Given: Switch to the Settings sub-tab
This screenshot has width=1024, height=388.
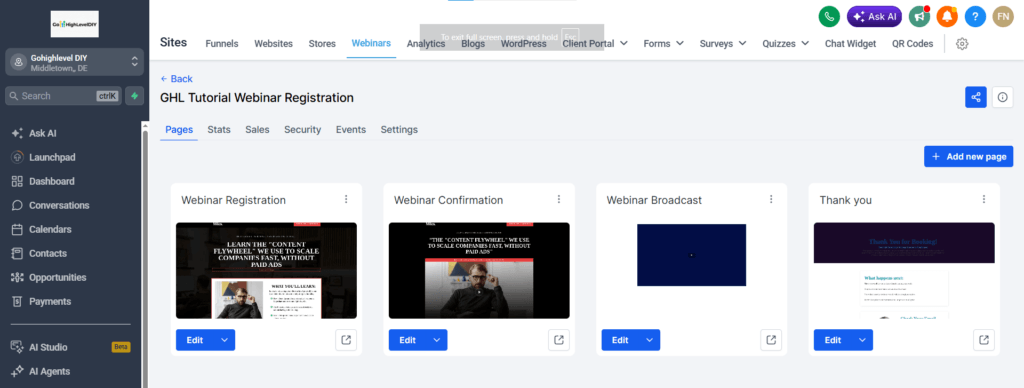Looking at the screenshot, I should tap(399, 129).
